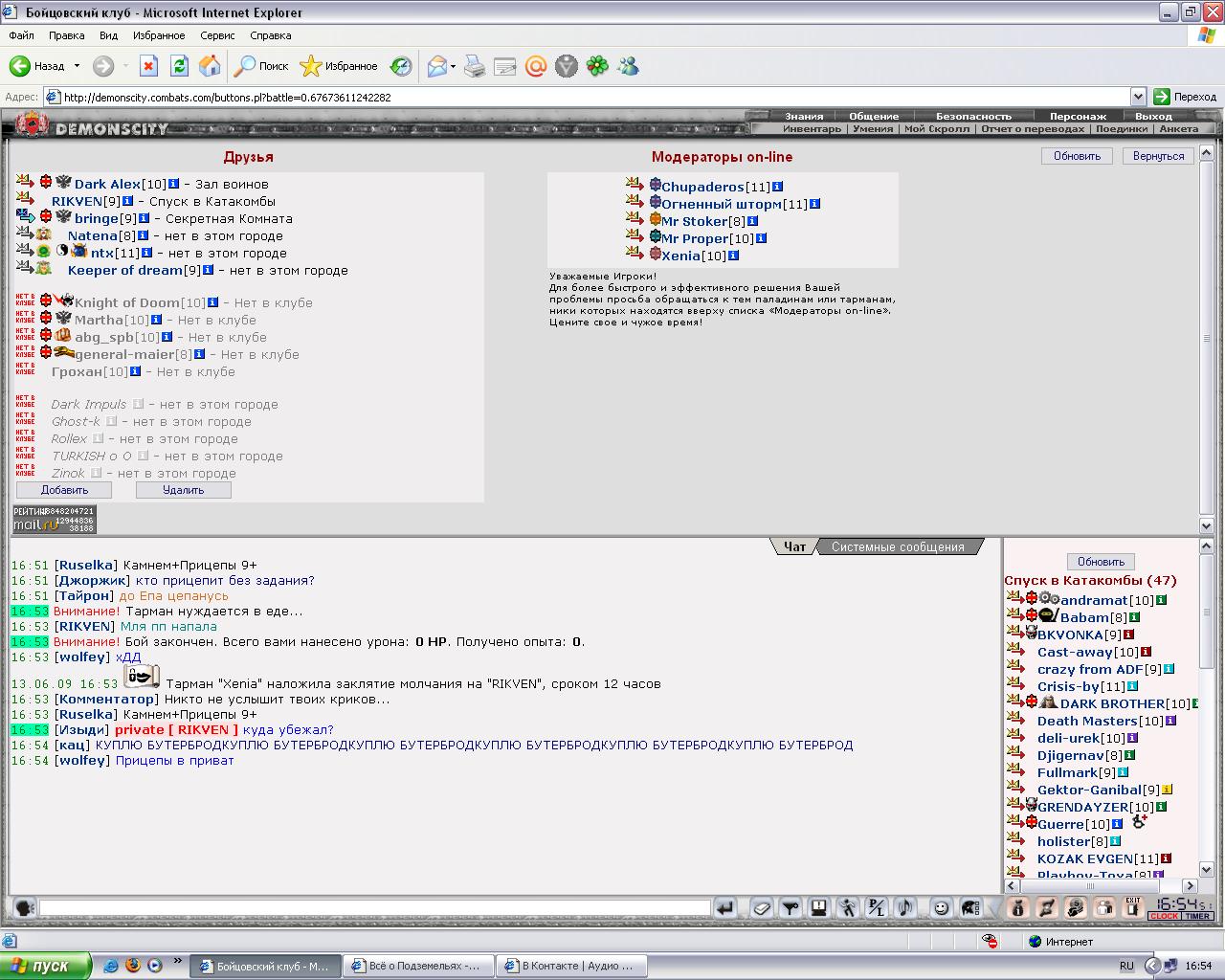The image size is (1225, 980).
Task: Expand the Back button history dropdown arrow
Action: pos(77,66)
